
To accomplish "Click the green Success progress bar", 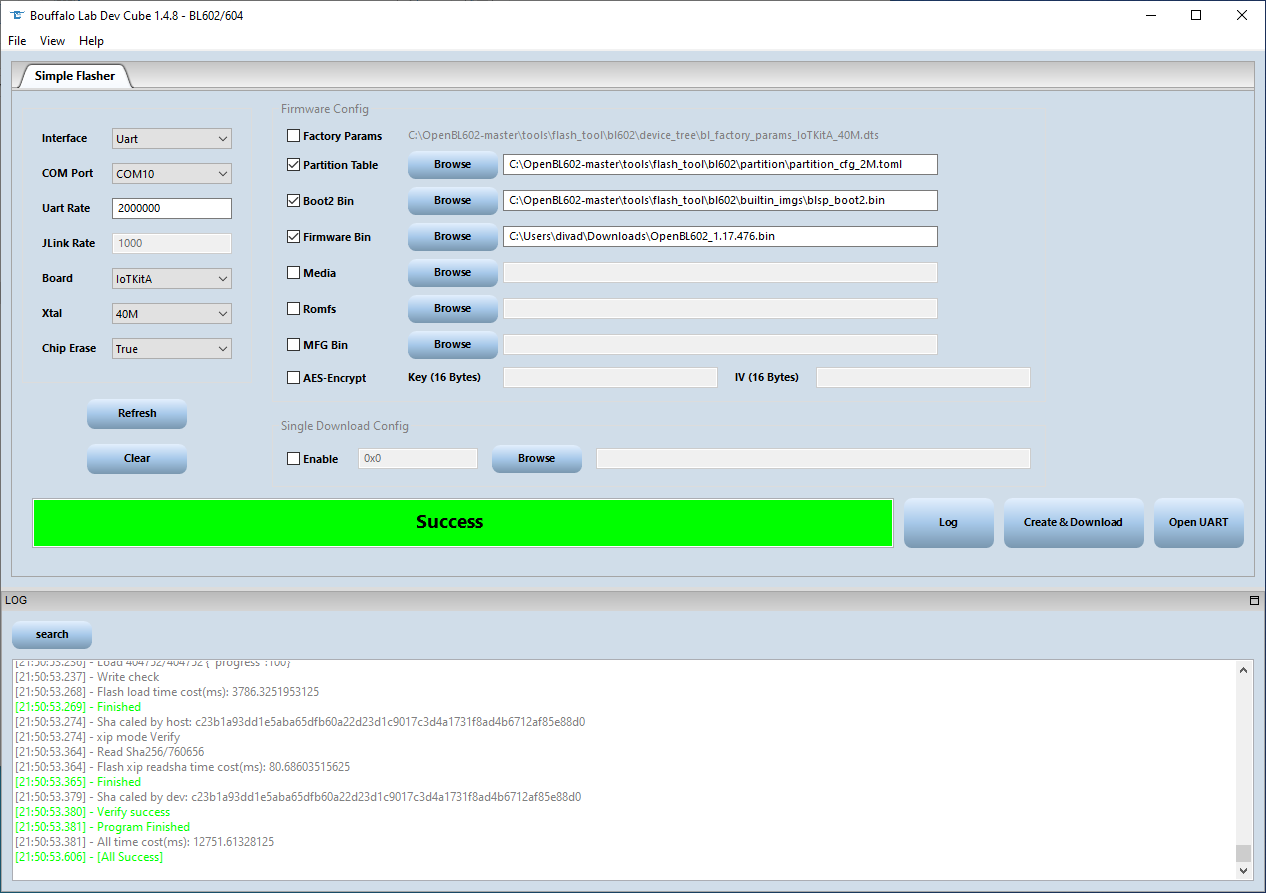I will pos(462,523).
